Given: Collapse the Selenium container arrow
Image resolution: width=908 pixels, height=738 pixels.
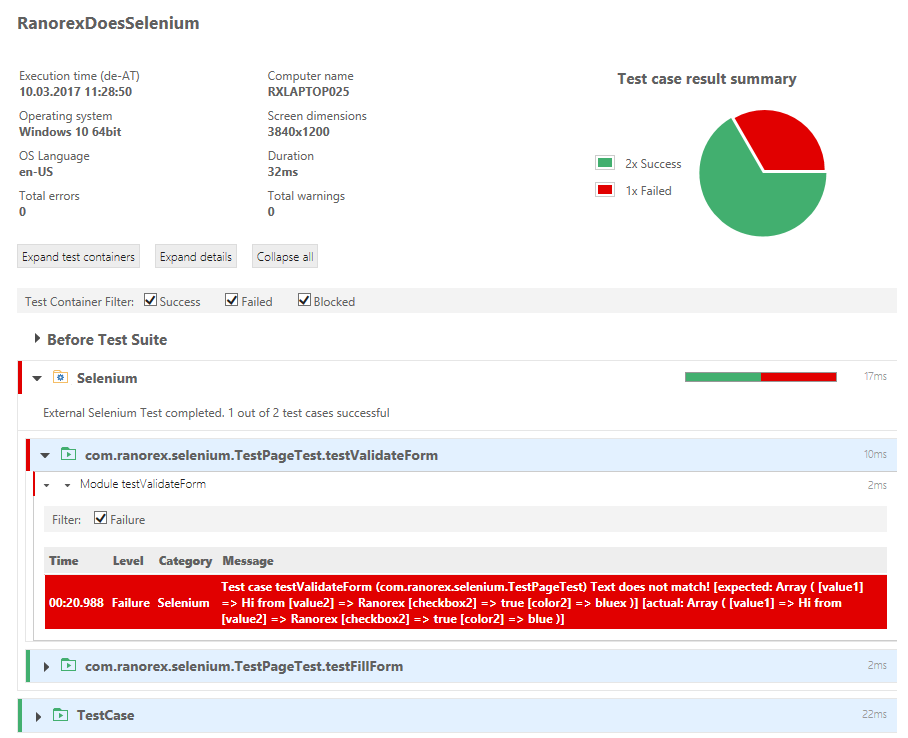Looking at the screenshot, I should point(37,378).
